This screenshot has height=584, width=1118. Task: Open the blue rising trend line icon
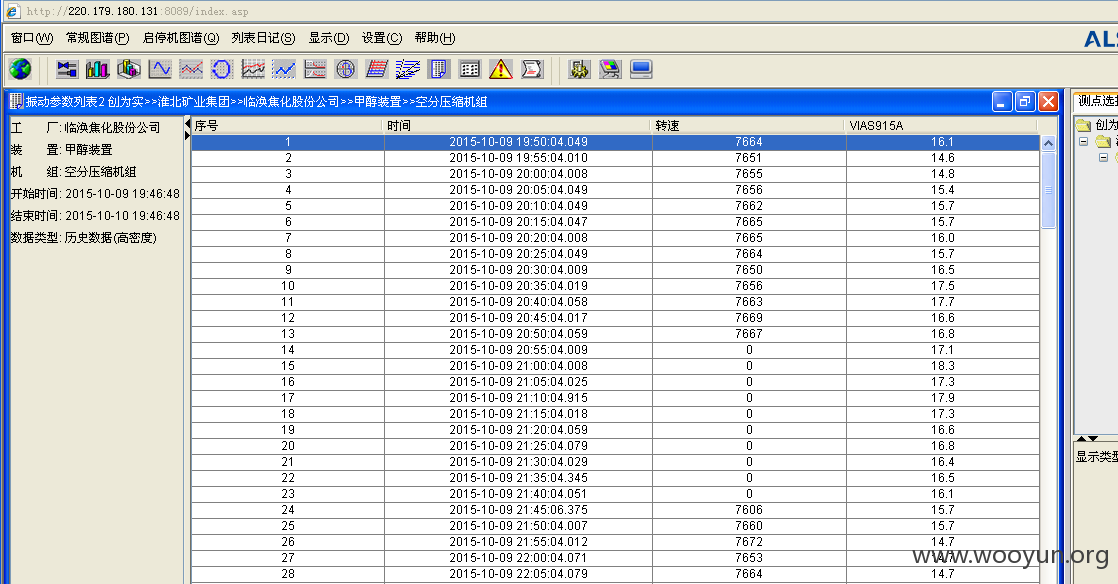(284, 69)
